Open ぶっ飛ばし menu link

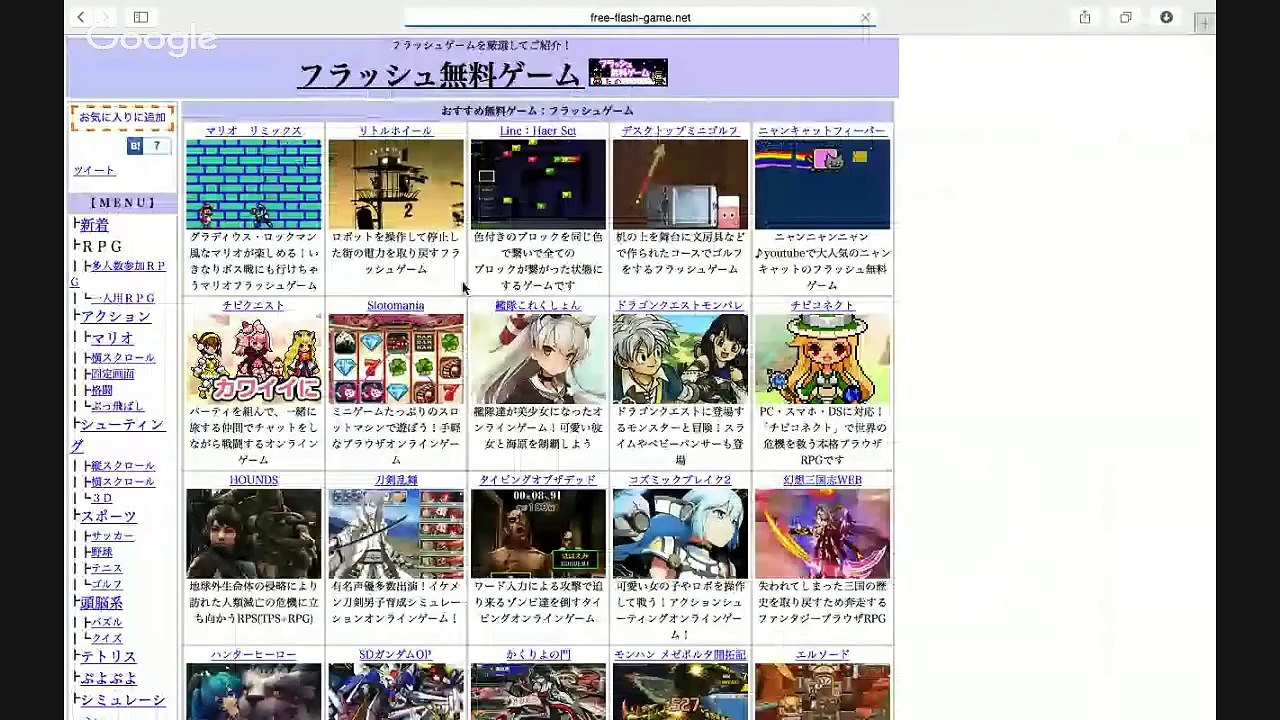pyautogui.click(x=118, y=406)
